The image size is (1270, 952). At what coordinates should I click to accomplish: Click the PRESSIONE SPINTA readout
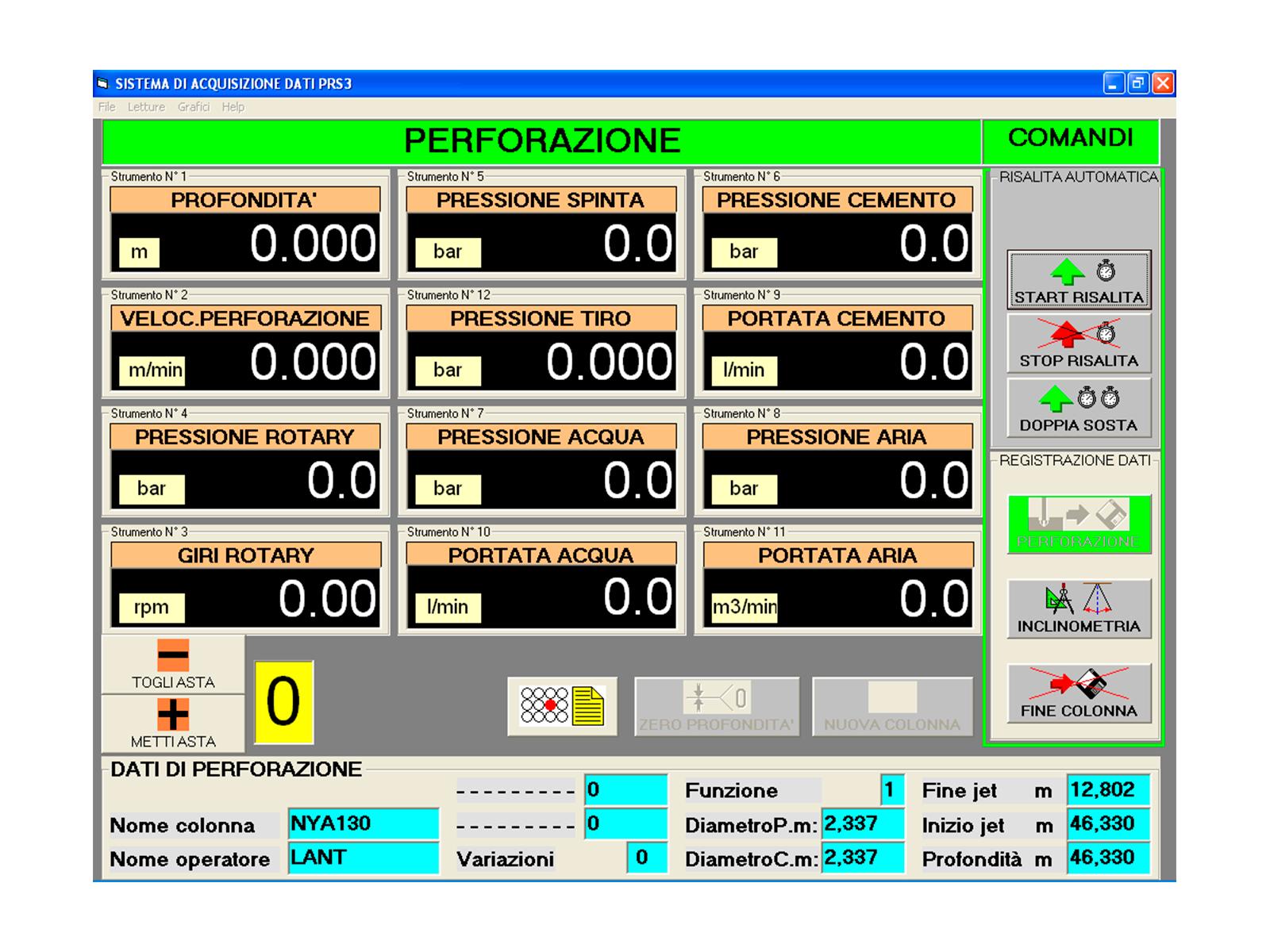point(541,243)
